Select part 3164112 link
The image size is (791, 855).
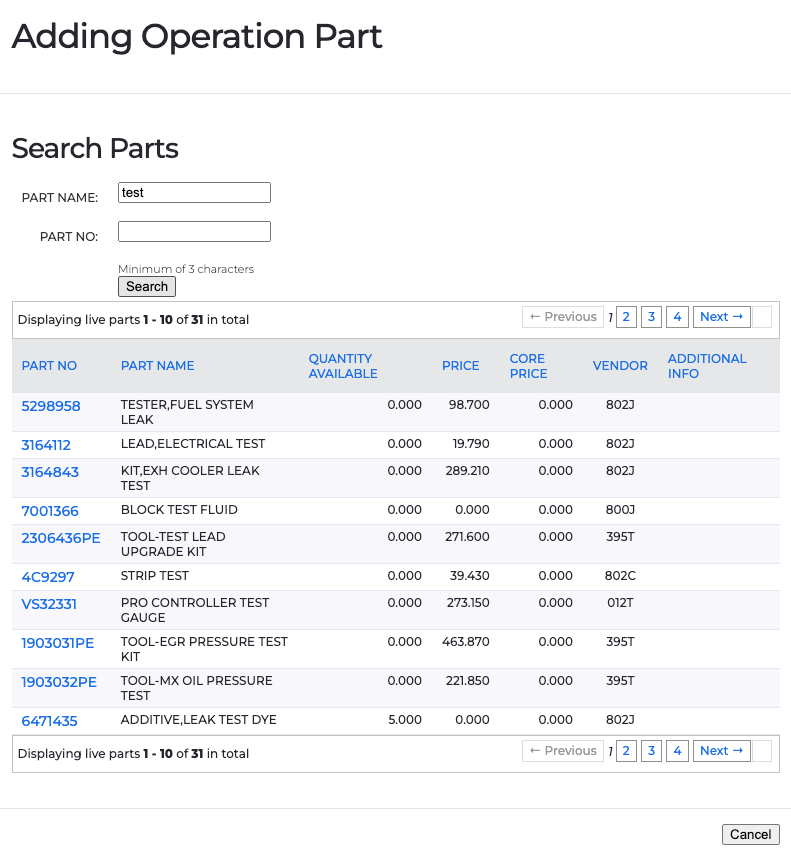click(x=46, y=445)
